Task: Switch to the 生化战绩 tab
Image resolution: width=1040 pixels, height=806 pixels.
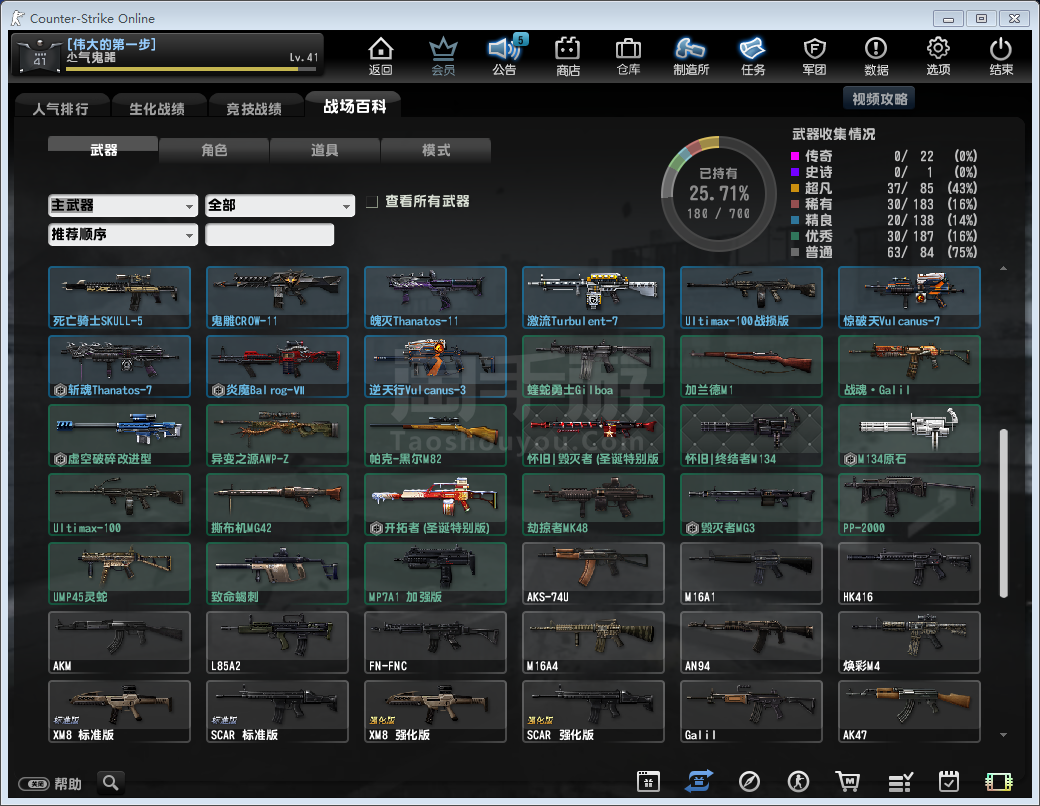Action: coord(157,108)
